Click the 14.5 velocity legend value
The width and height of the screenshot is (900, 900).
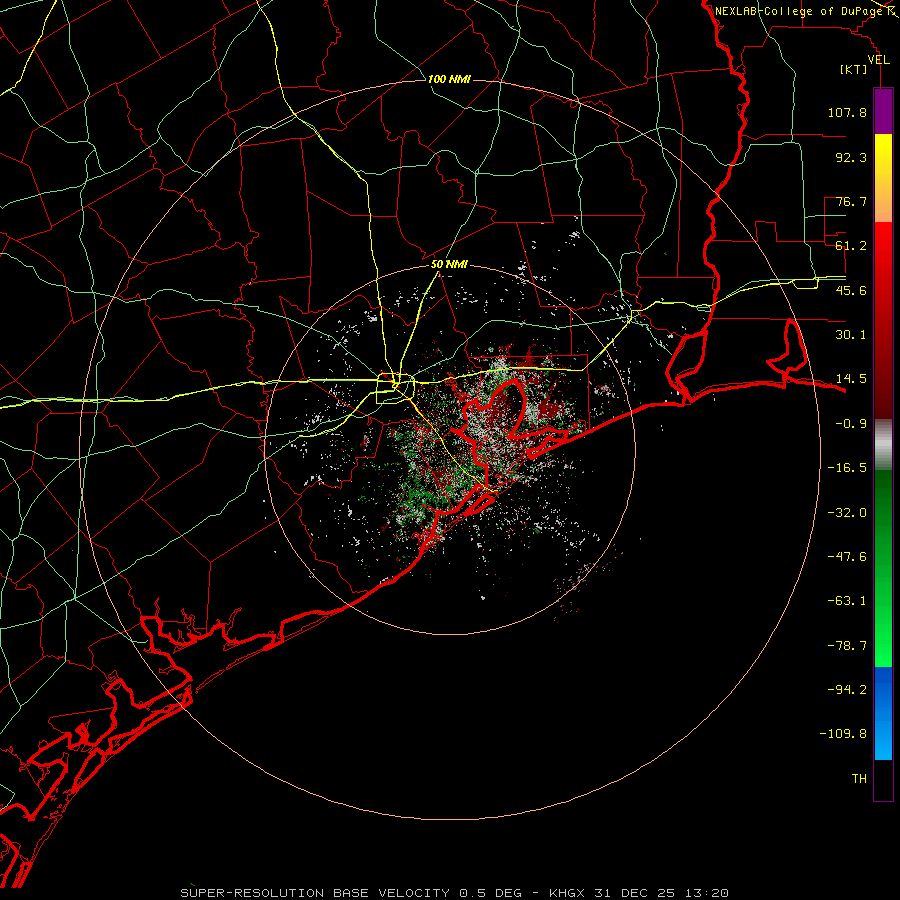coord(851,379)
